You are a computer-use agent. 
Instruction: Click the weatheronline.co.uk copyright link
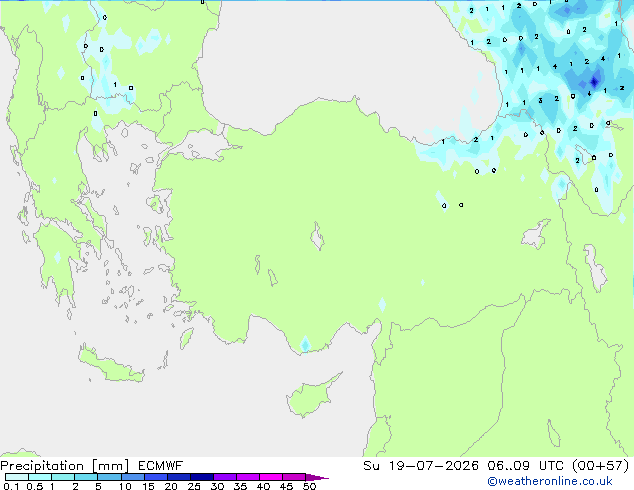550,481
